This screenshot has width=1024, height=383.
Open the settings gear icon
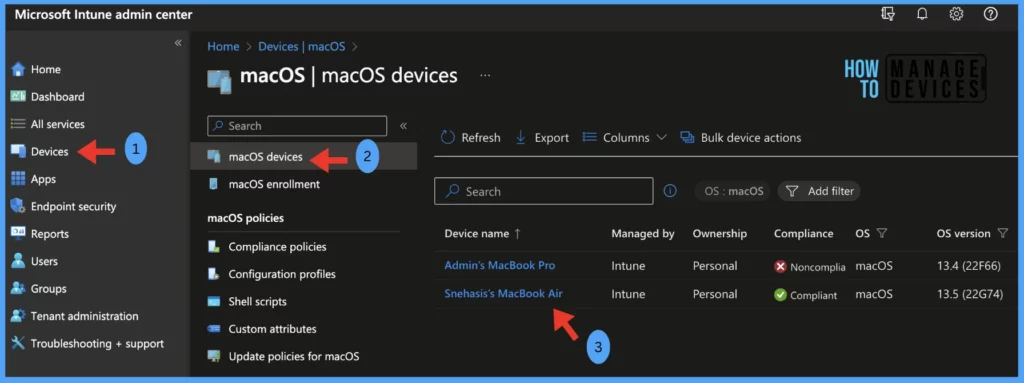point(956,14)
